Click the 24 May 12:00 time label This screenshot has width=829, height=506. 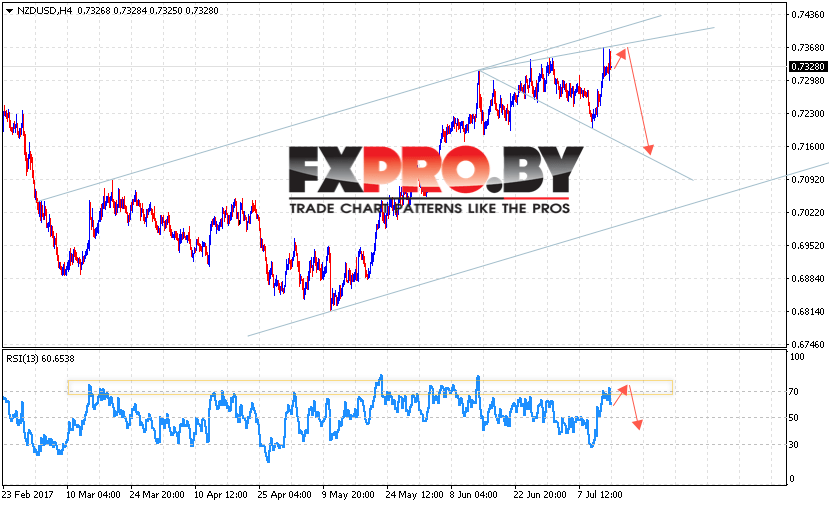pos(414,495)
